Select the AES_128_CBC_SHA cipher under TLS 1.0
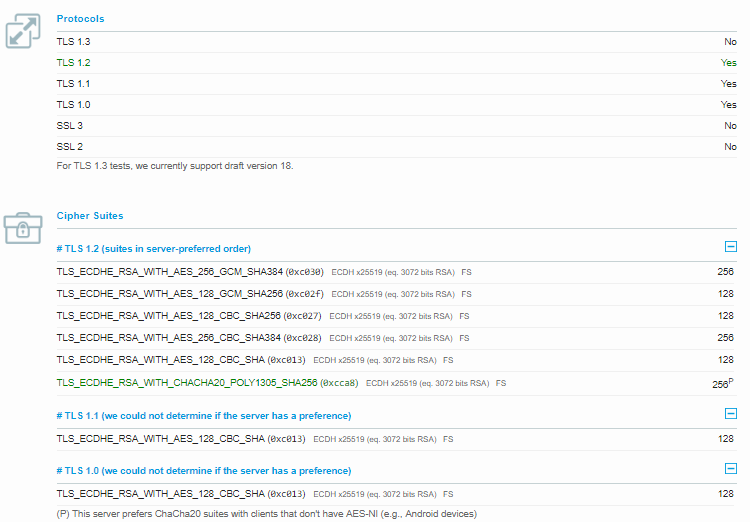This screenshot has height=522, width=750. click(160, 494)
